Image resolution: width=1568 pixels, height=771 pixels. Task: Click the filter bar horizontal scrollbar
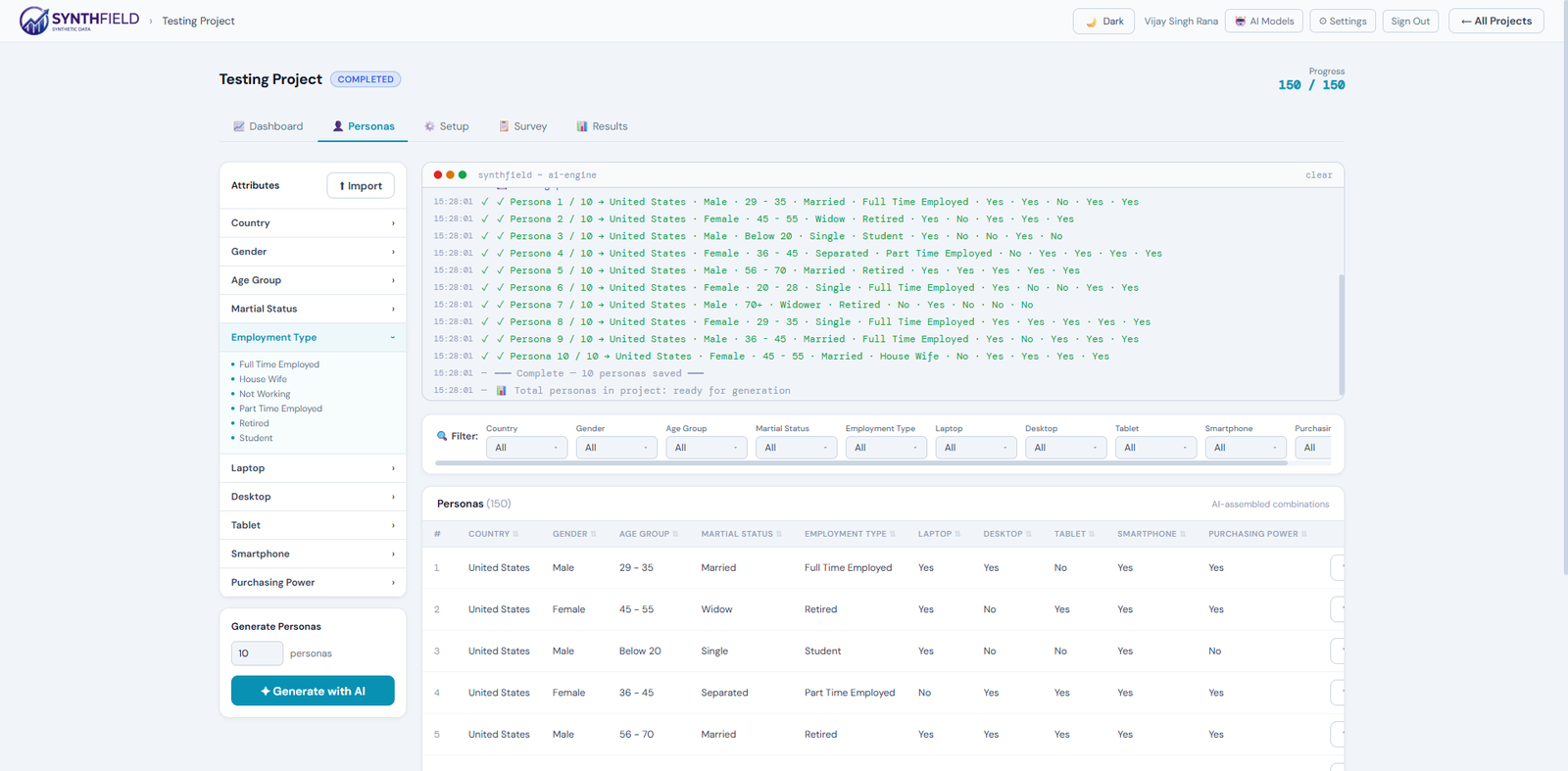pos(861,463)
